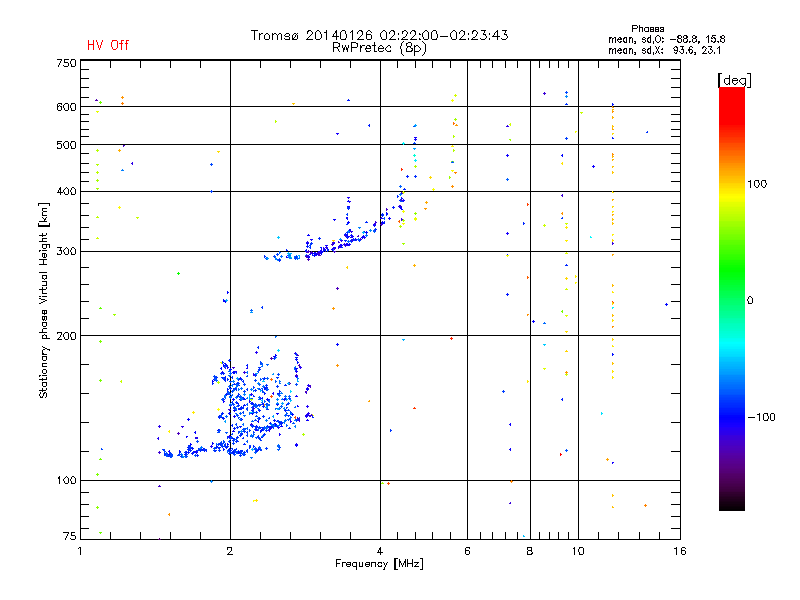Viewport: 800px width, 600px height.
Task: Click the y-axis tick label '400'
Action: click(66, 191)
